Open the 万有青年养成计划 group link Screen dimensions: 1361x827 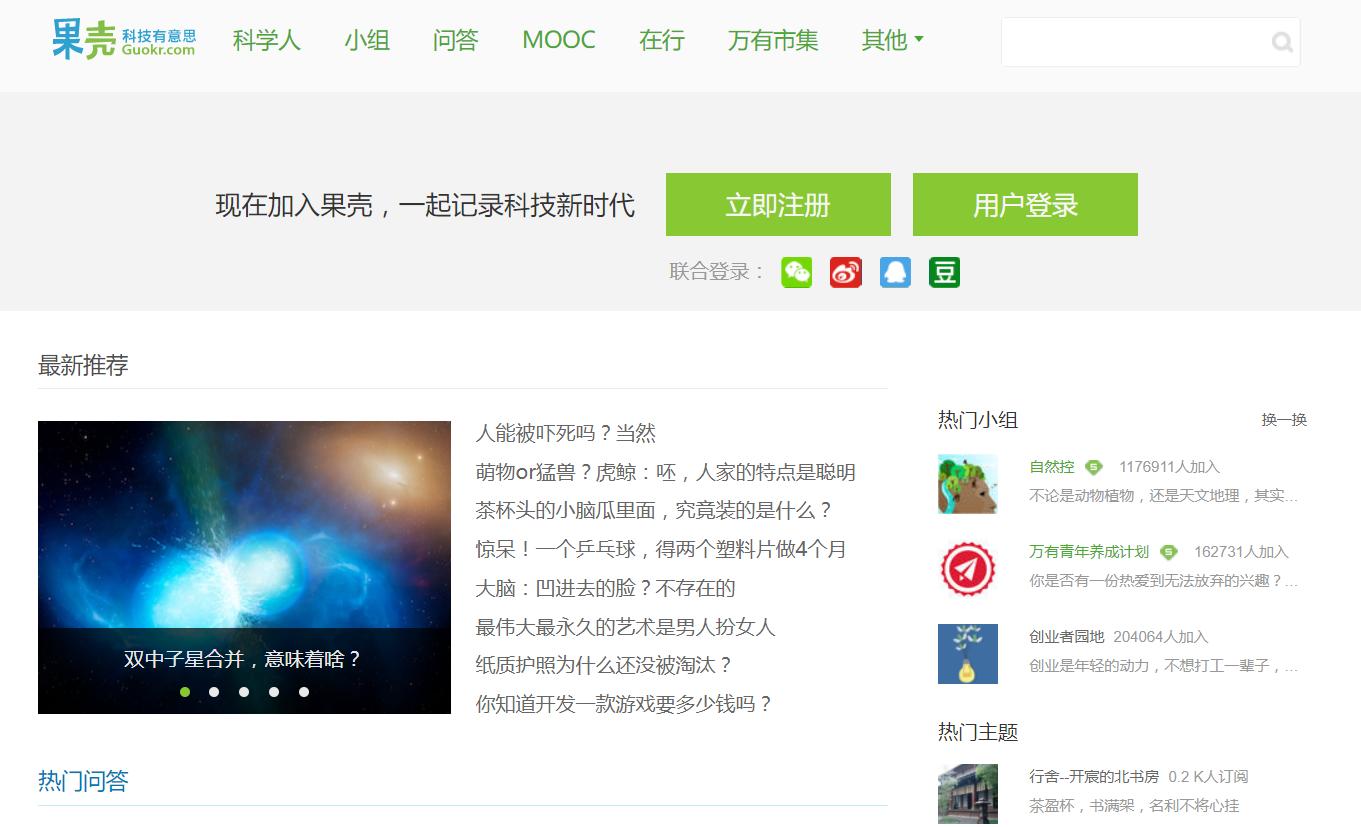1089,552
